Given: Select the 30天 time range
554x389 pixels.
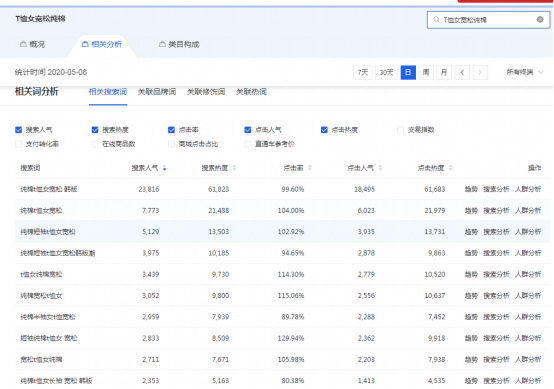Looking at the screenshot, I should coord(386,72).
